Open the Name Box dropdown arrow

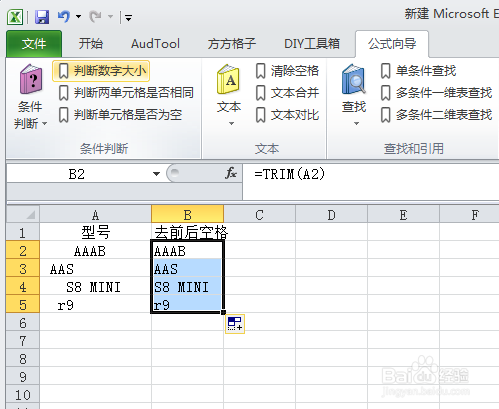pos(156,174)
